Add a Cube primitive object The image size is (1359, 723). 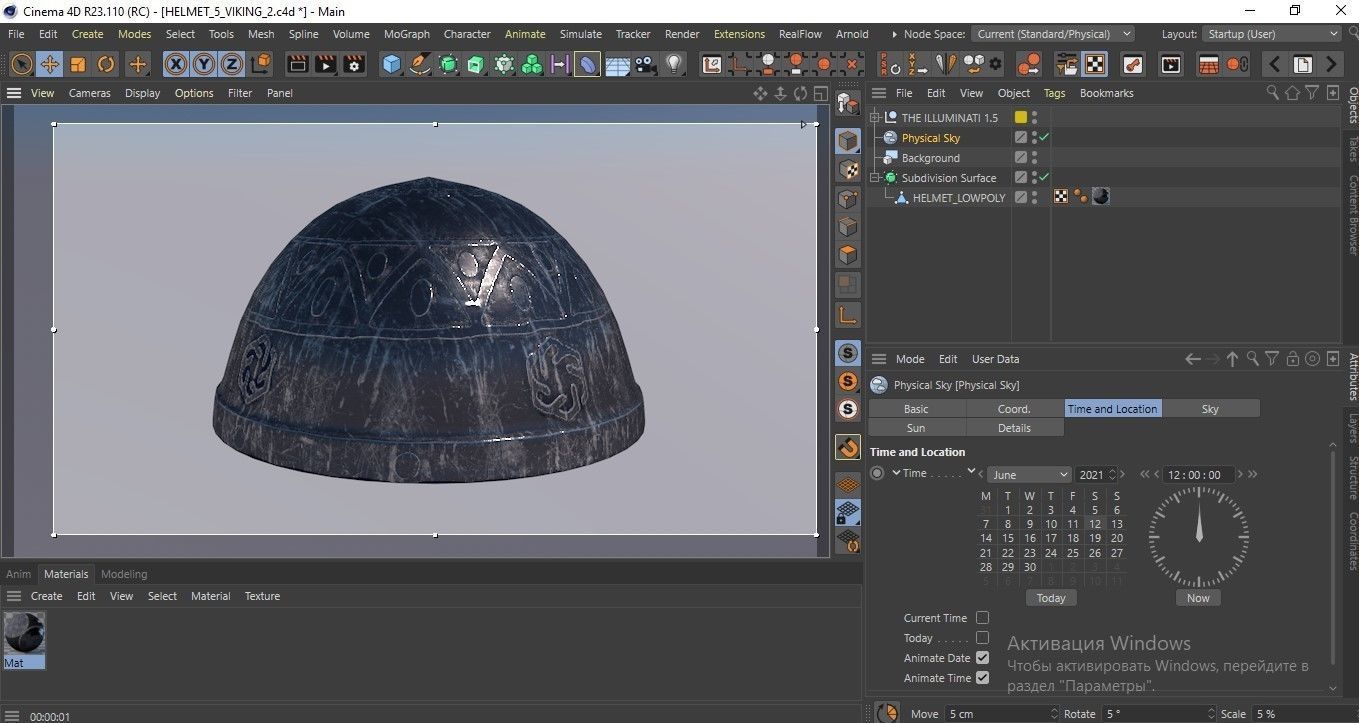click(392, 64)
